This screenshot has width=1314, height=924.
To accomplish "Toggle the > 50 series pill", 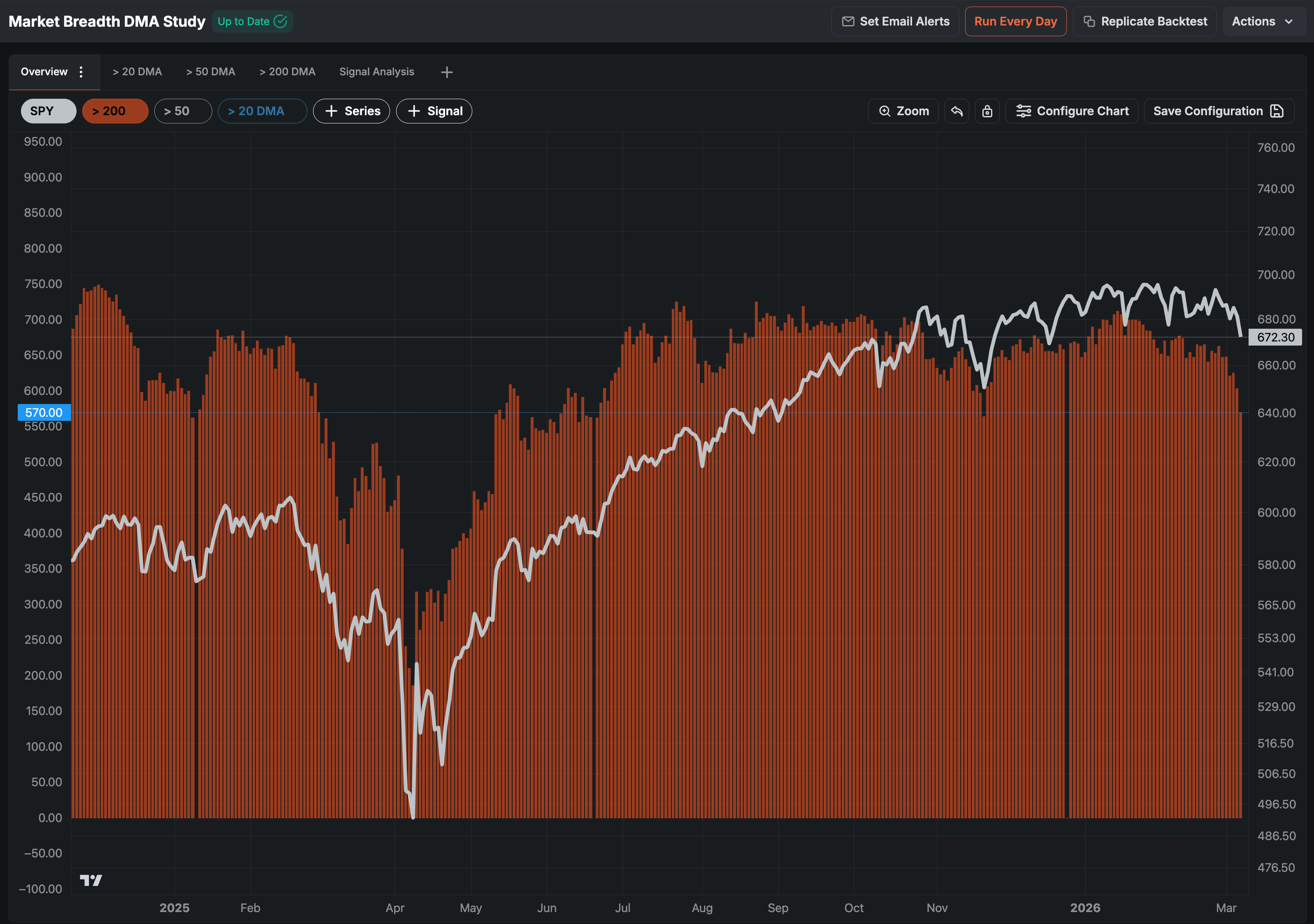I will [x=182, y=111].
